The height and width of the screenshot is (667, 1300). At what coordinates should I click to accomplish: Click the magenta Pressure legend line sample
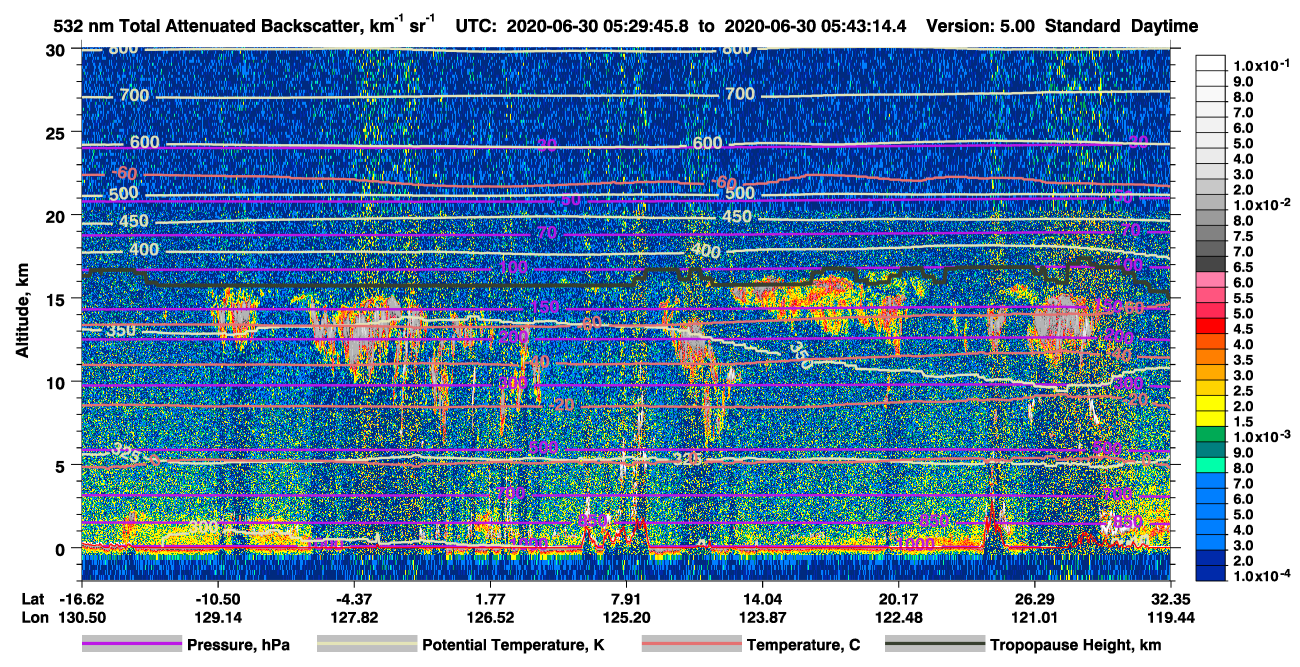pos(131,645)
